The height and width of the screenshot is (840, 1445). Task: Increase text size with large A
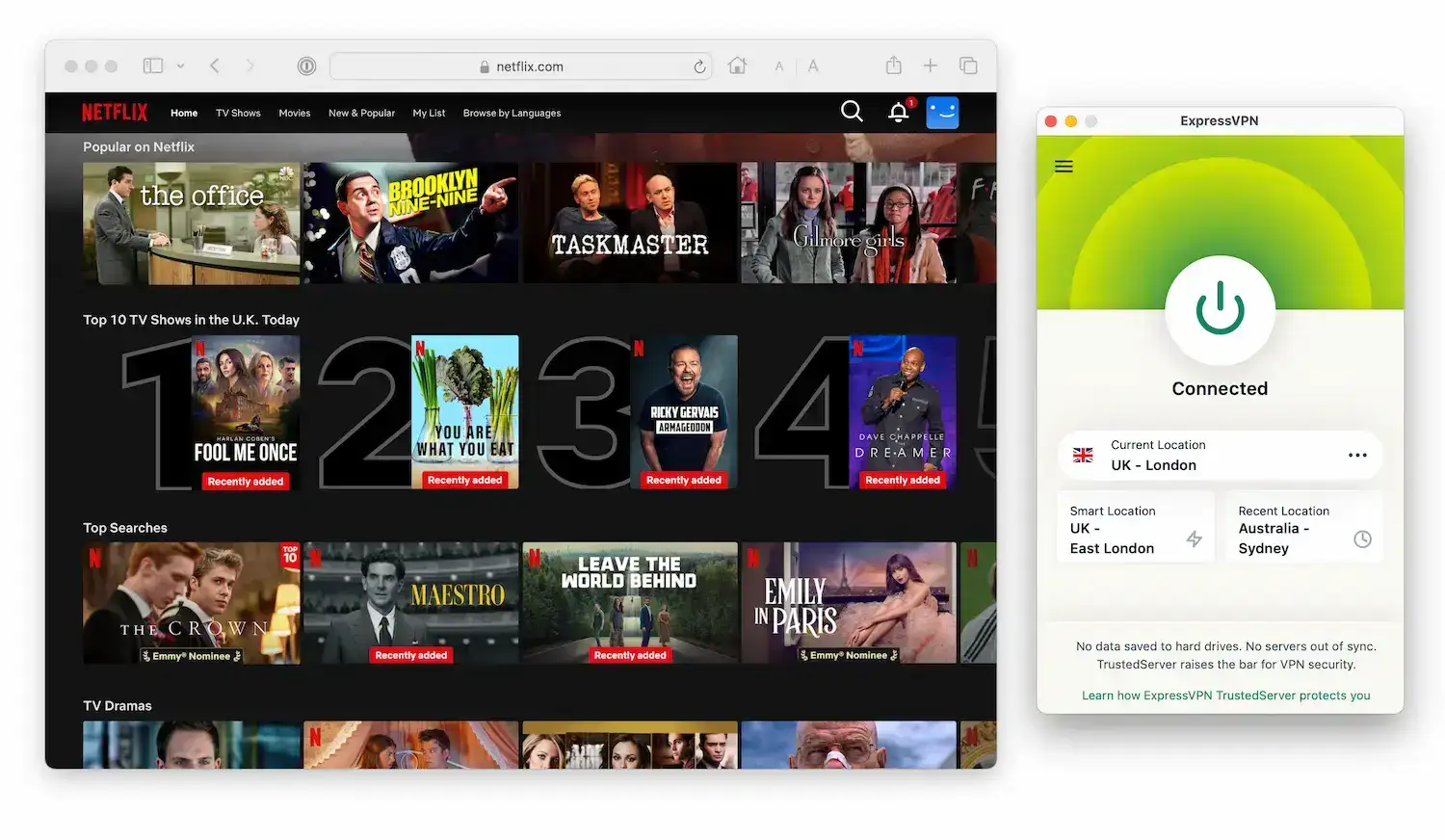point(813,66)
